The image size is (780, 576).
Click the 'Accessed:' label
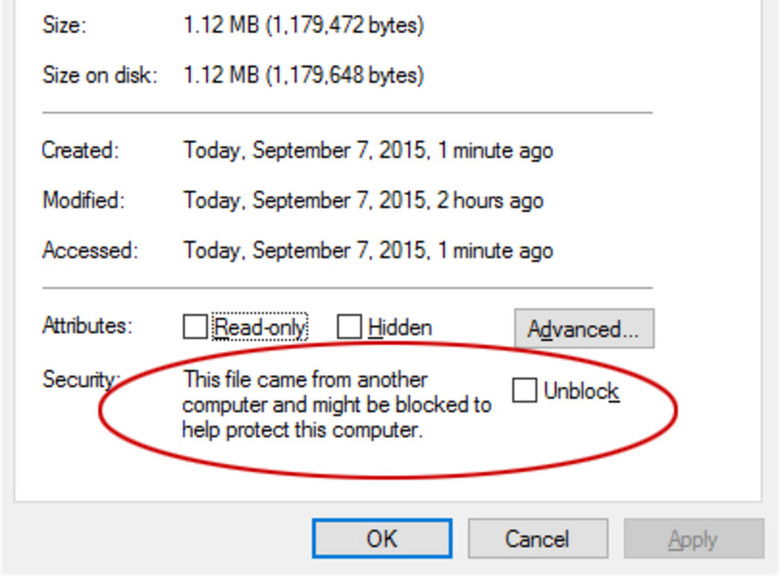[x=88, y=250]
